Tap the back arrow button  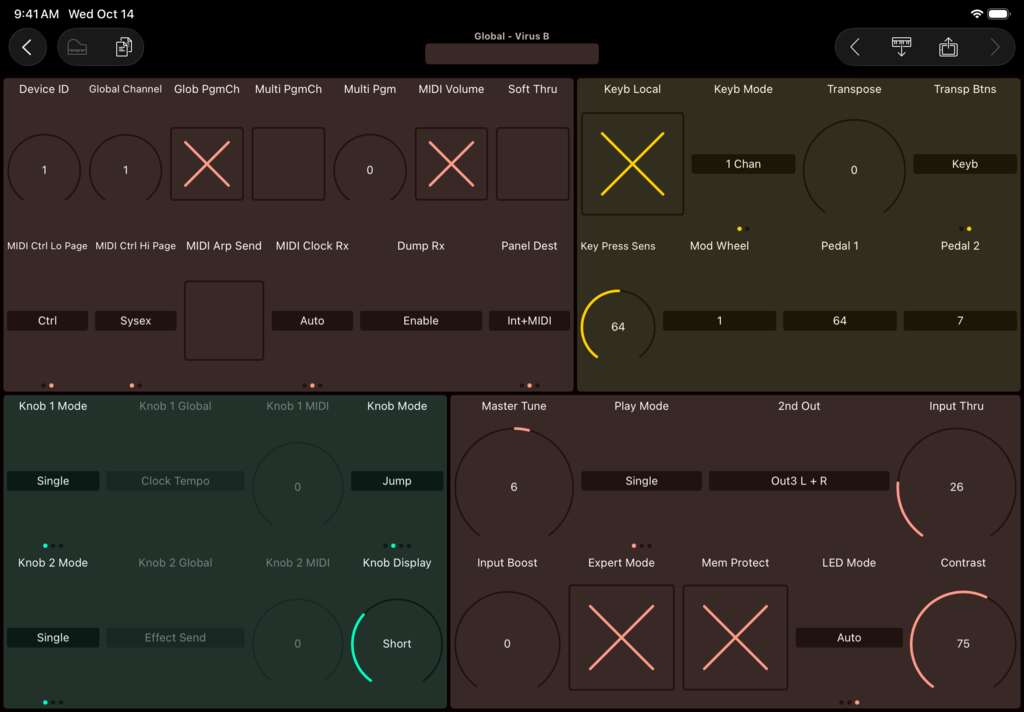pos(27,47)
